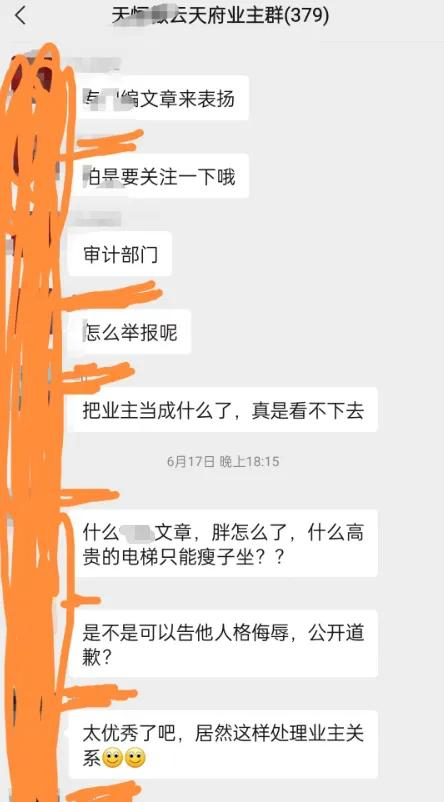Select the 人格侮辱 公开道歉 message bubble
This screenshot has height=802, width=444.
(x=224, y=643)
